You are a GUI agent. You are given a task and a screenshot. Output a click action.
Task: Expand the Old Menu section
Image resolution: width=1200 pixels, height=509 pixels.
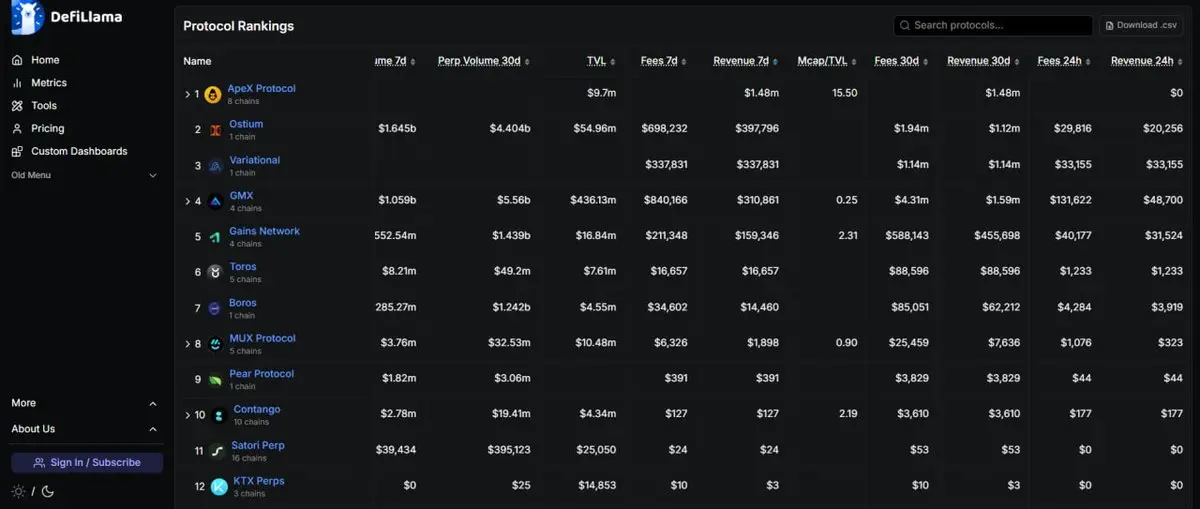(153, 176)
